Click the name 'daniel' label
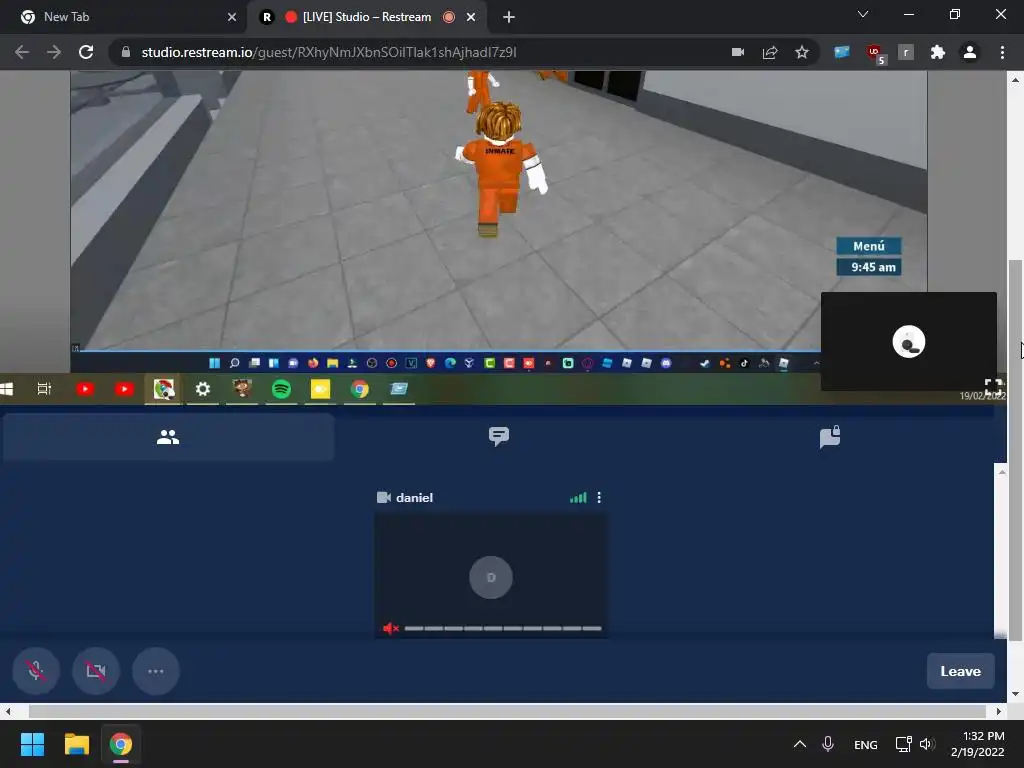Image resolution: width=1024 pixels, height=768 pixels. [414, 498]
